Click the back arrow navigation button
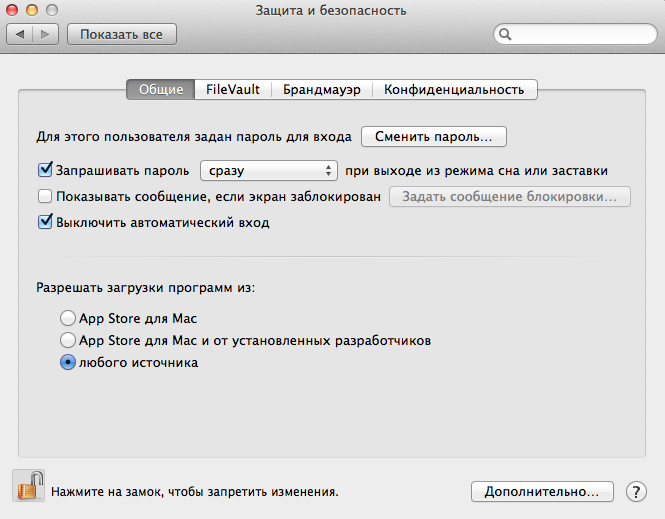665x519 pixels. point(20,34)
